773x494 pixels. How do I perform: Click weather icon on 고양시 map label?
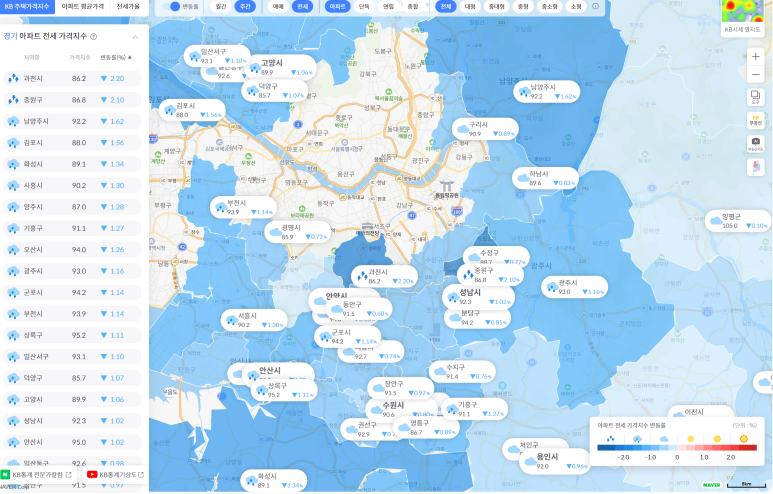pyautogui.click(x=254, y=68)
